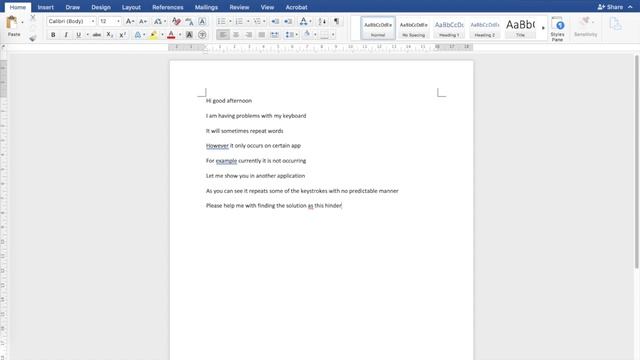The height and width of the screenshot is (360, 640).
Task: Increase font size with larger A
Action: pos(129,21)
